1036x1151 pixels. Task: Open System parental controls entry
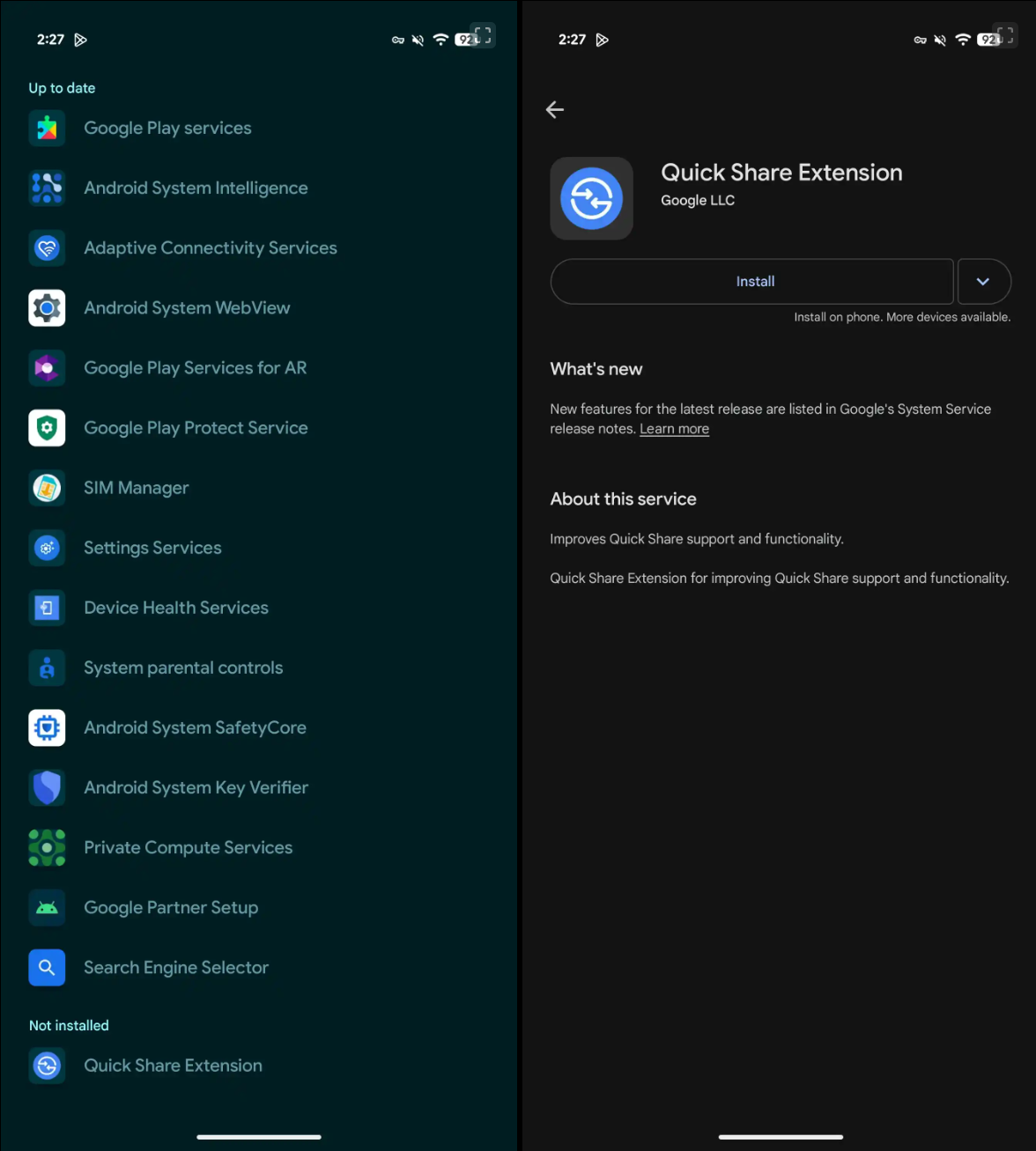(x=183, y=668)
